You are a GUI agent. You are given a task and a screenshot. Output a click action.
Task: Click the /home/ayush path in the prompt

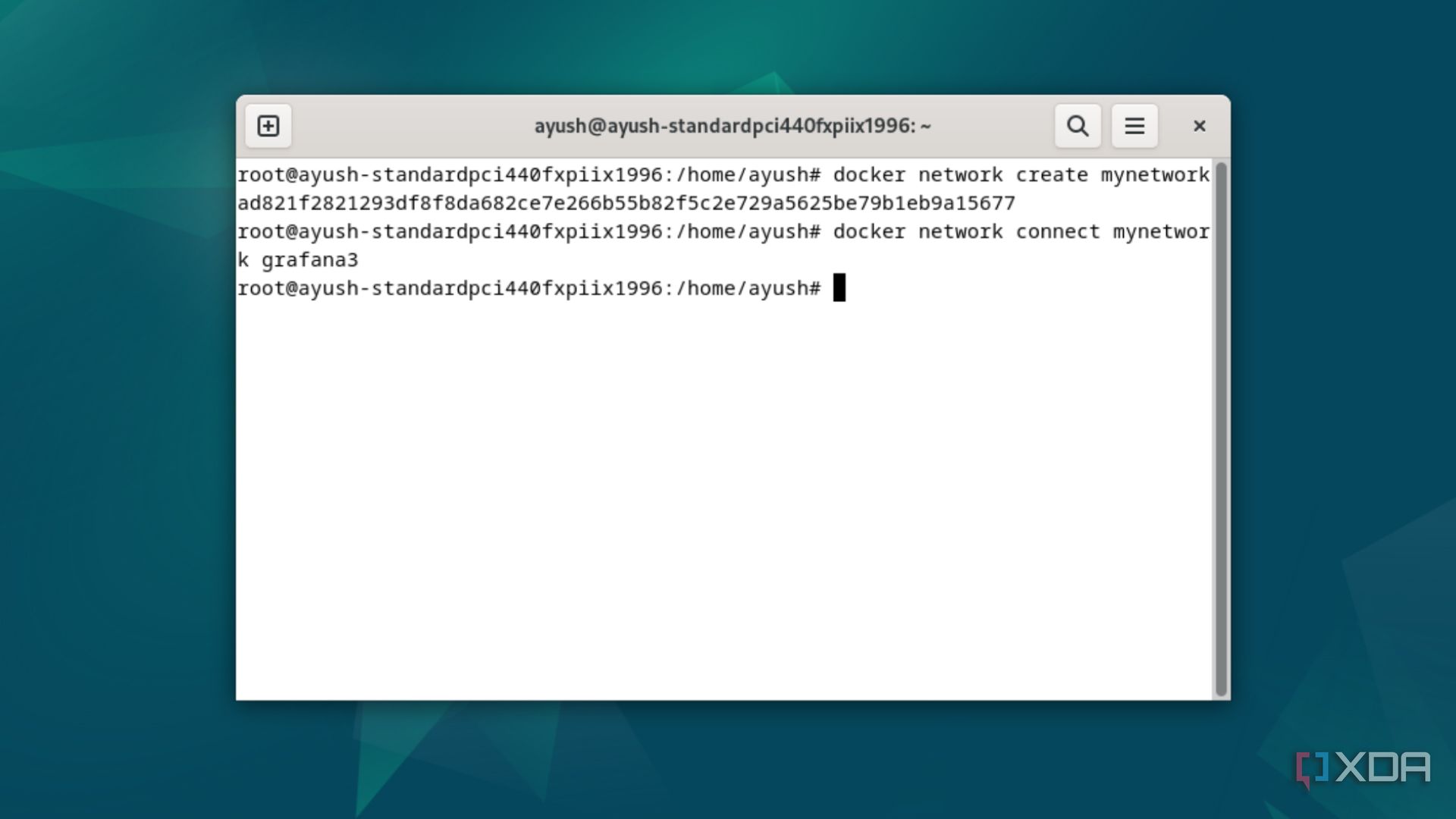(x=739, y=288)
